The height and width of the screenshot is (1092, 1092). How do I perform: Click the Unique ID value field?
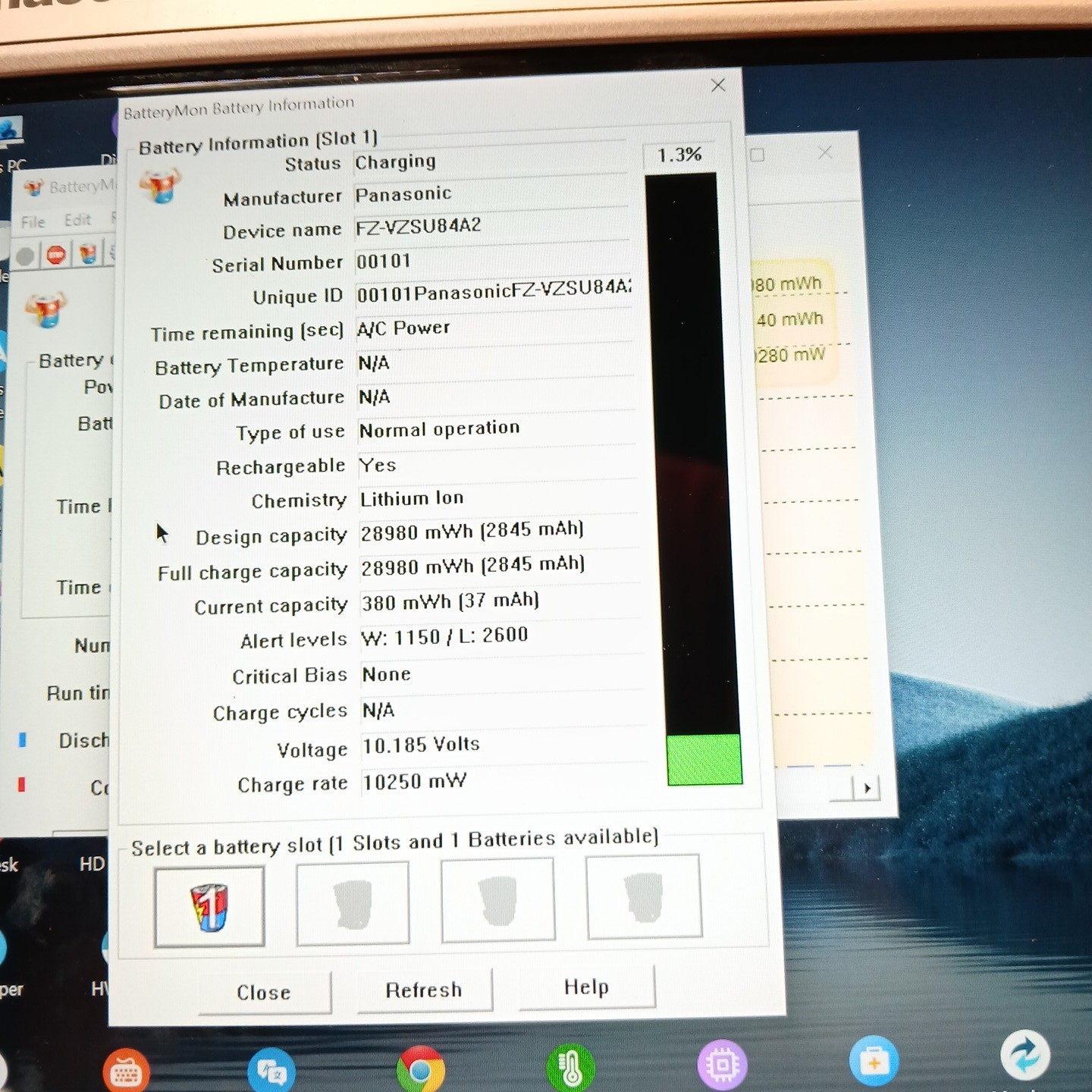pos(494,290)
